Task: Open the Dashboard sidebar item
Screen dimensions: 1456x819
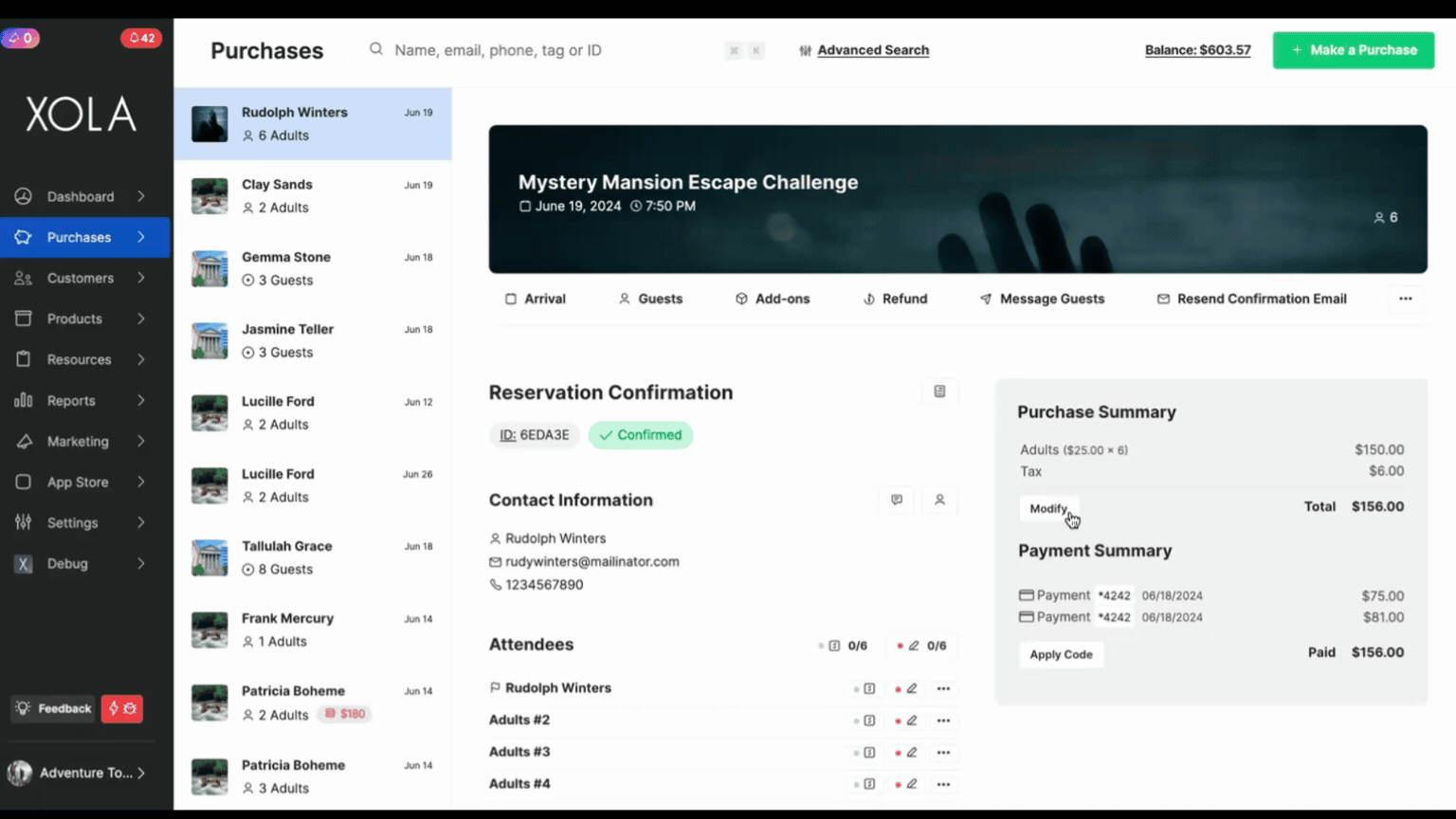Action: coord(81,196)
